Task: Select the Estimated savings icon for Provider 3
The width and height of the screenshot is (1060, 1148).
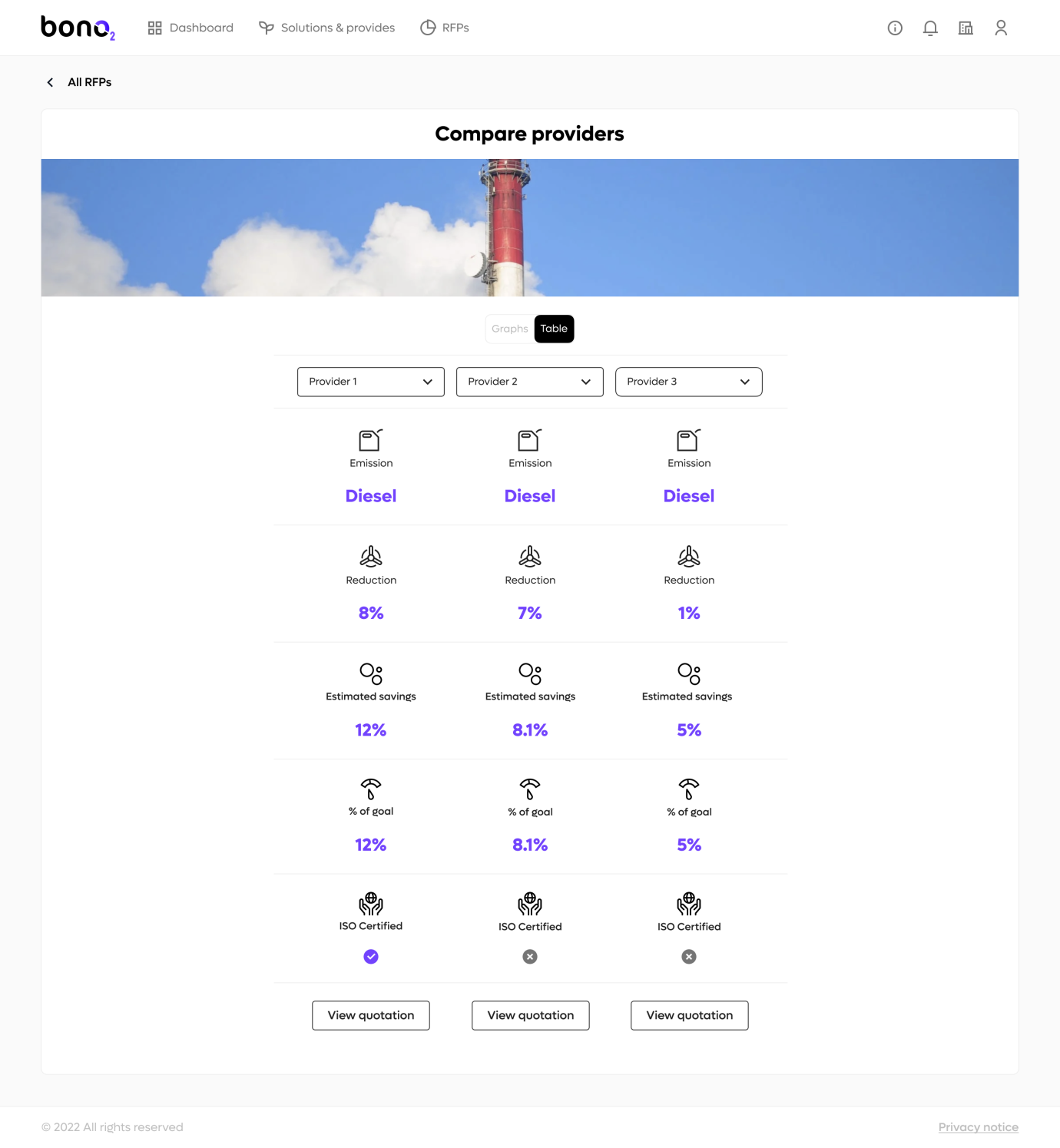Action: pos(689,673)
